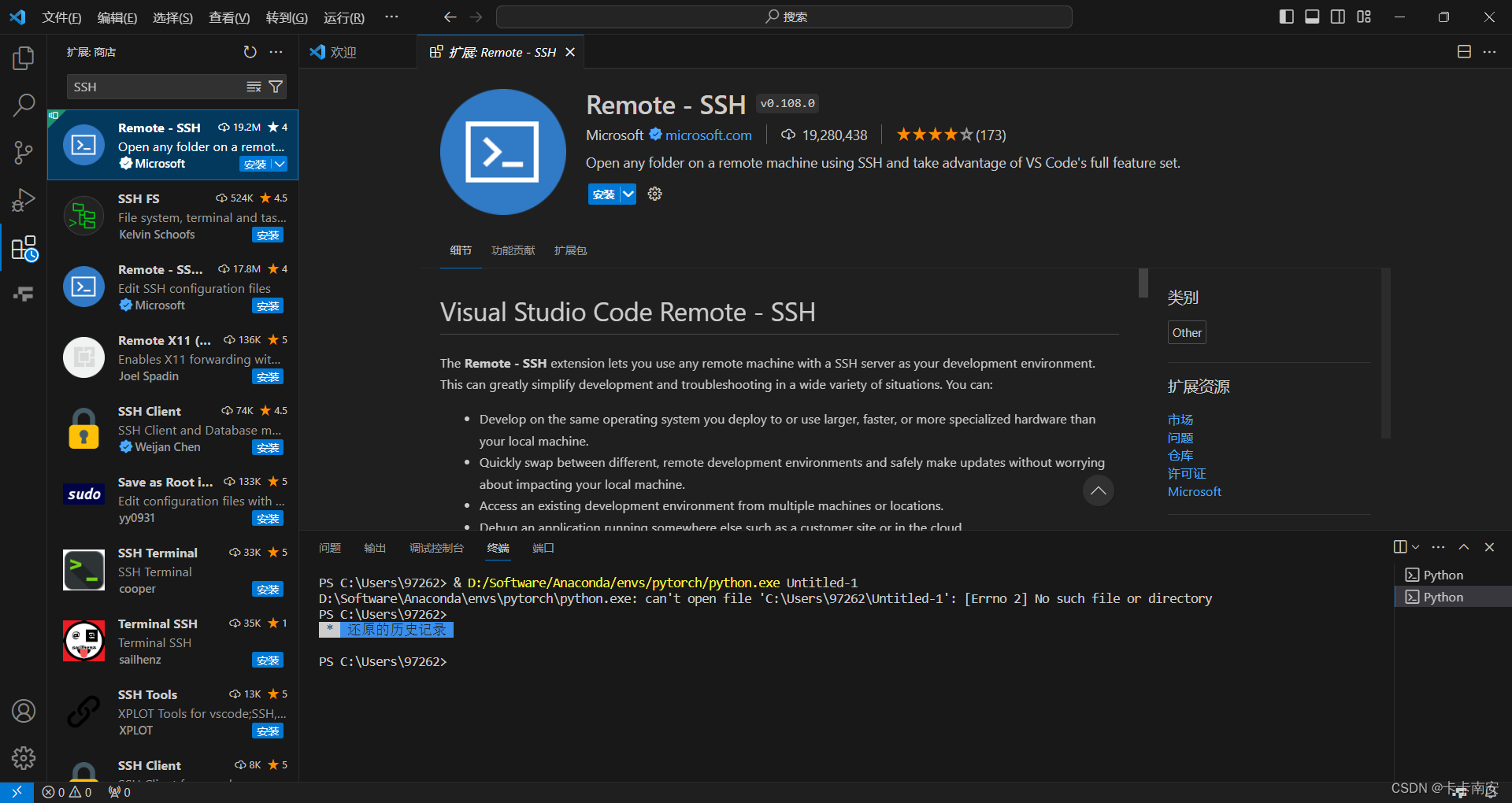
Task: Switch to 扩展包 tab
Action: [x=570, y=250]
